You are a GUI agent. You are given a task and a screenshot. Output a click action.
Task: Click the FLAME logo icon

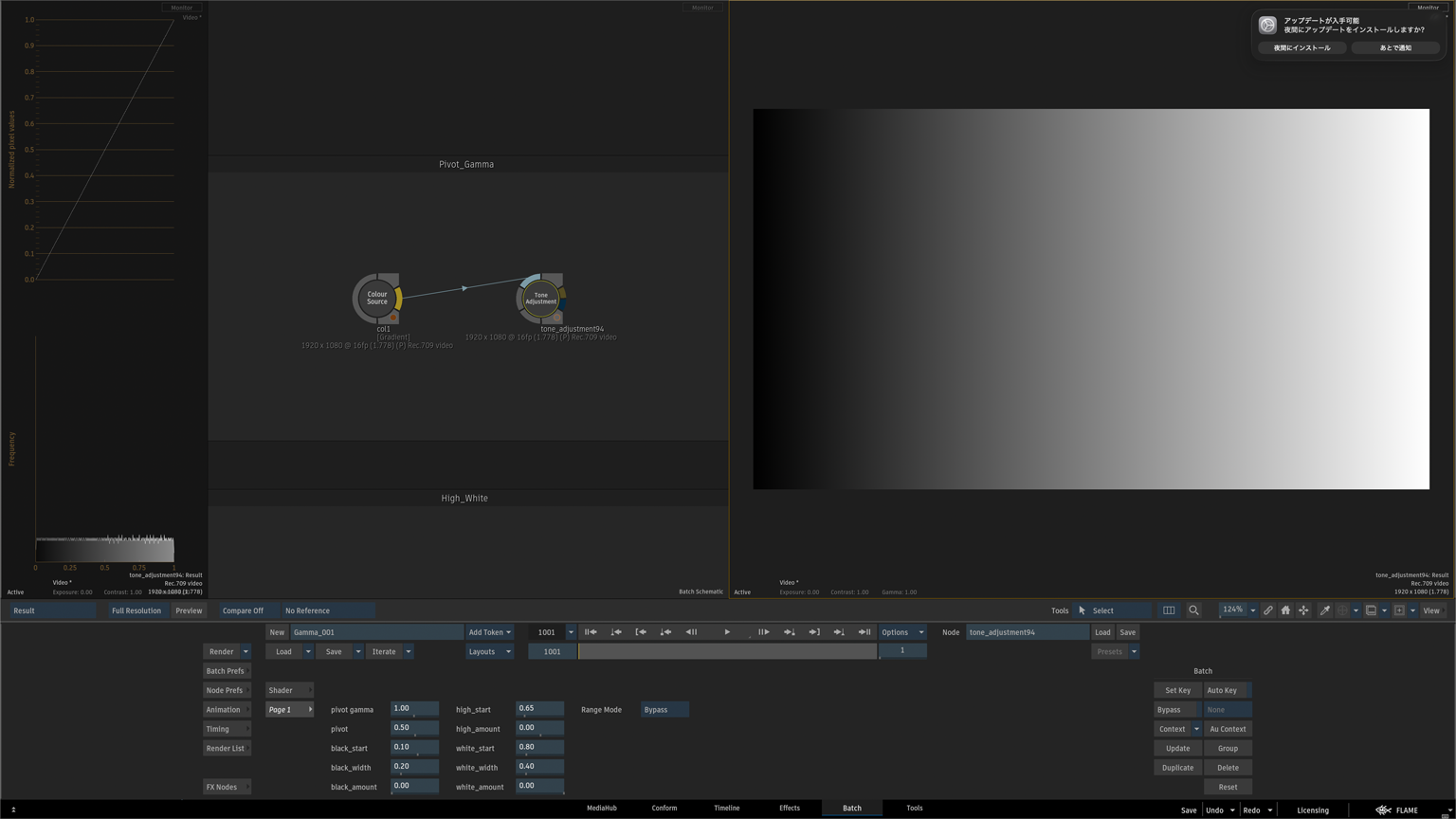1384,810
